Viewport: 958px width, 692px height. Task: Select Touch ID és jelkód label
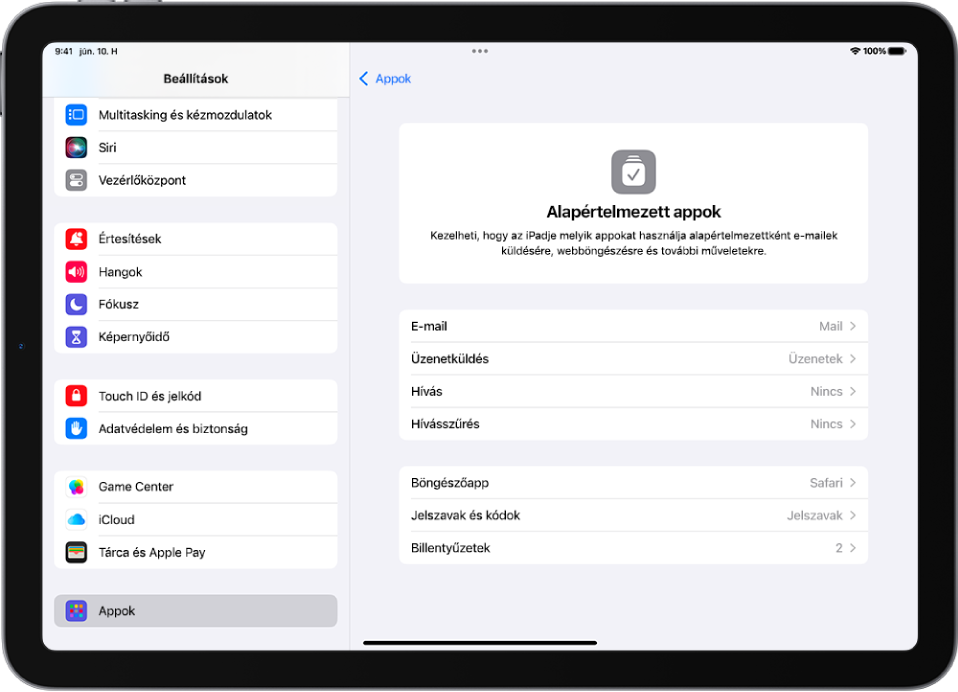[x=150, y=396]
